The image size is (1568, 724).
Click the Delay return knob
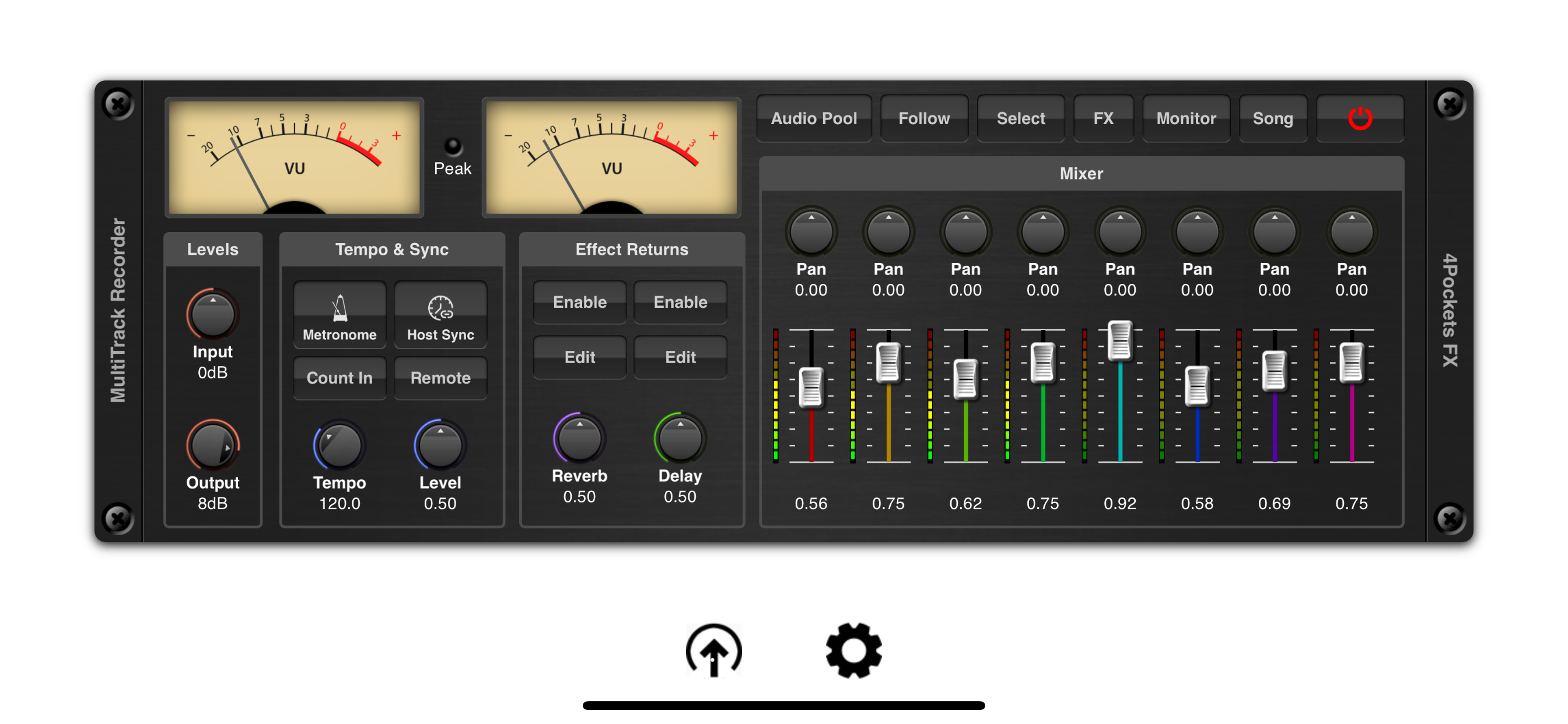coord(680,438)
